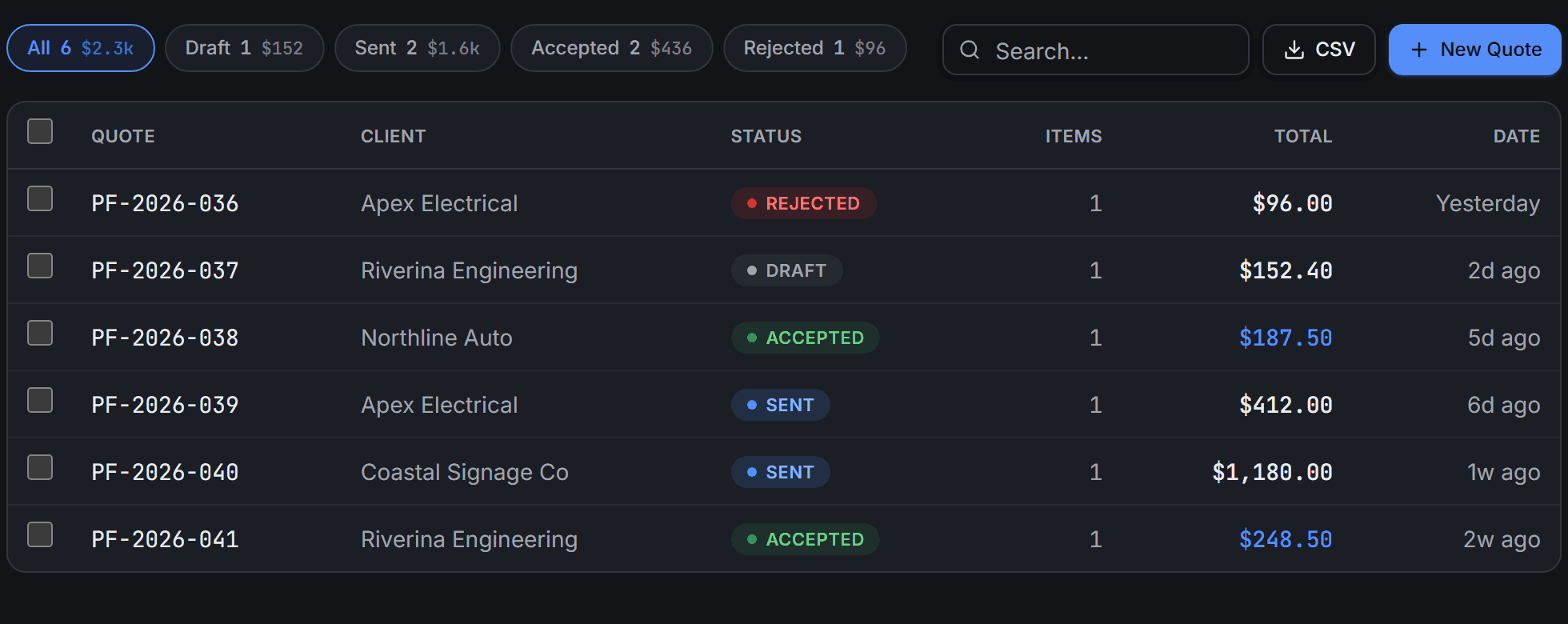This screenshot has width=1568, height=624.
Task: Click the plus icon in New Quote
Action: (1419, 50)
